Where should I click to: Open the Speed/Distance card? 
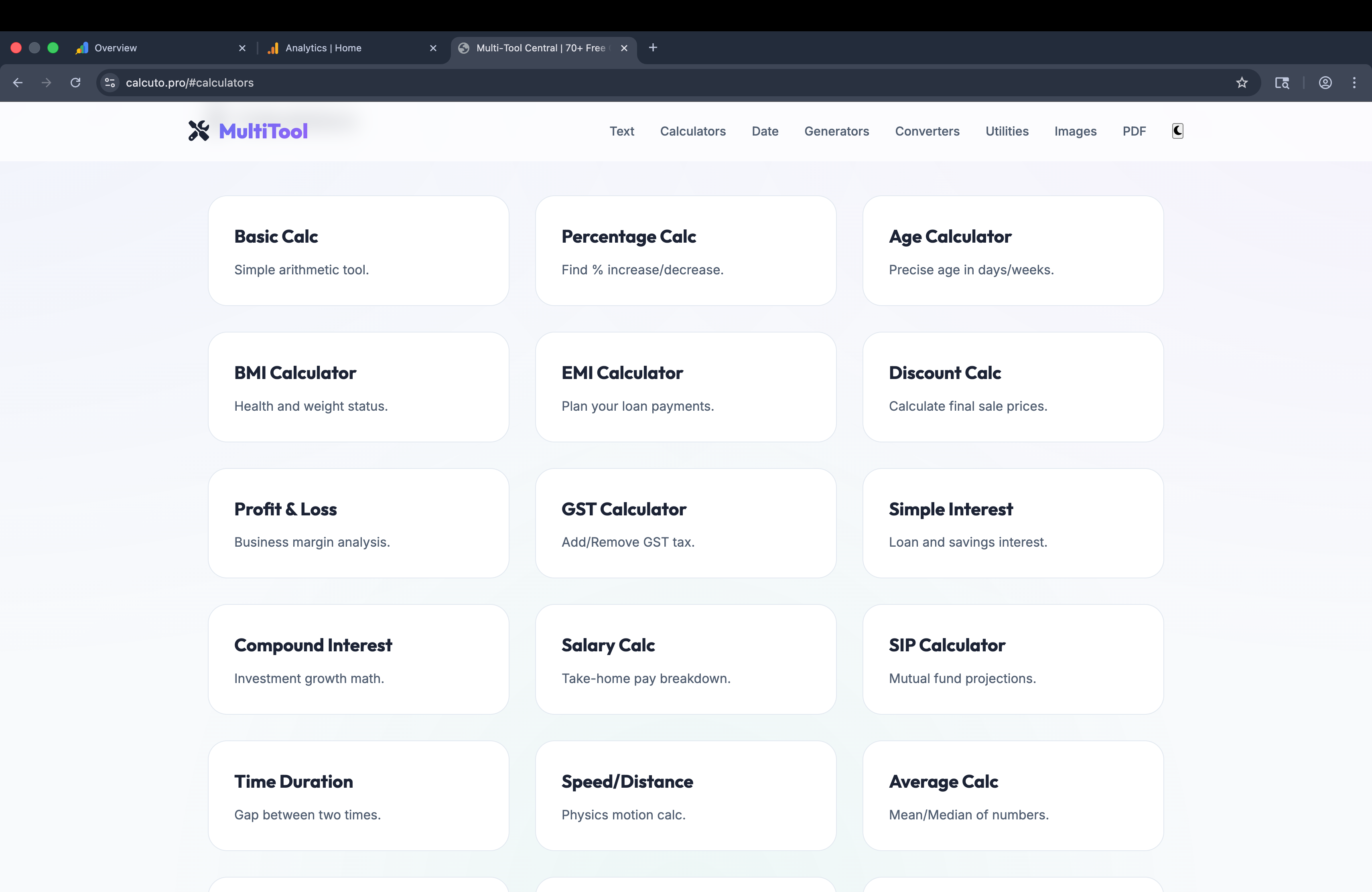(x=686, y=796)
